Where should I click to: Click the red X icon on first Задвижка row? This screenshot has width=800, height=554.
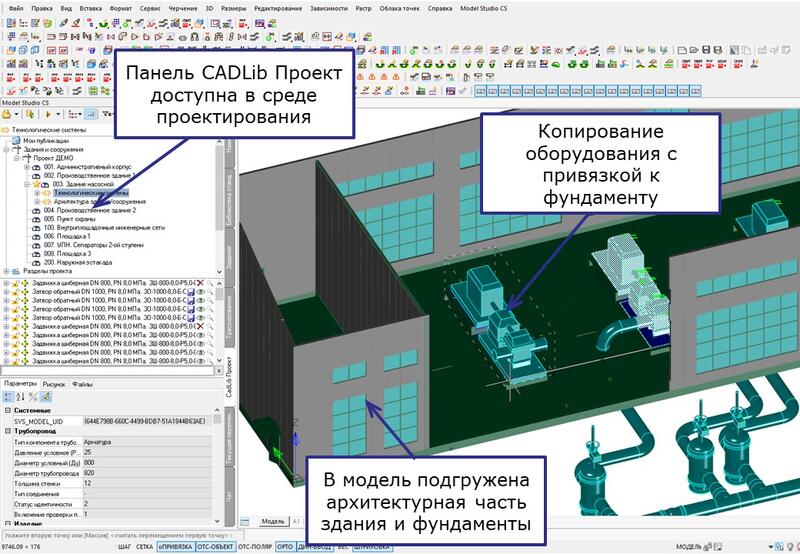pos(200,283)
